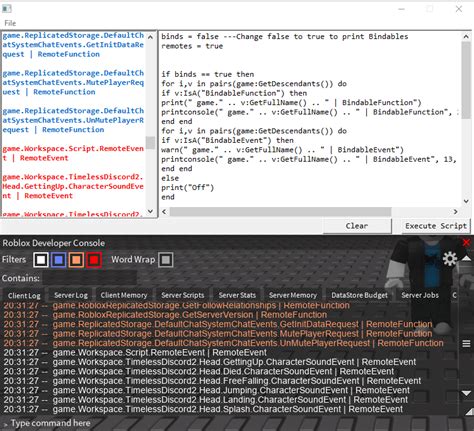Click the console up arrow near gear

click(x=466, y=259)
